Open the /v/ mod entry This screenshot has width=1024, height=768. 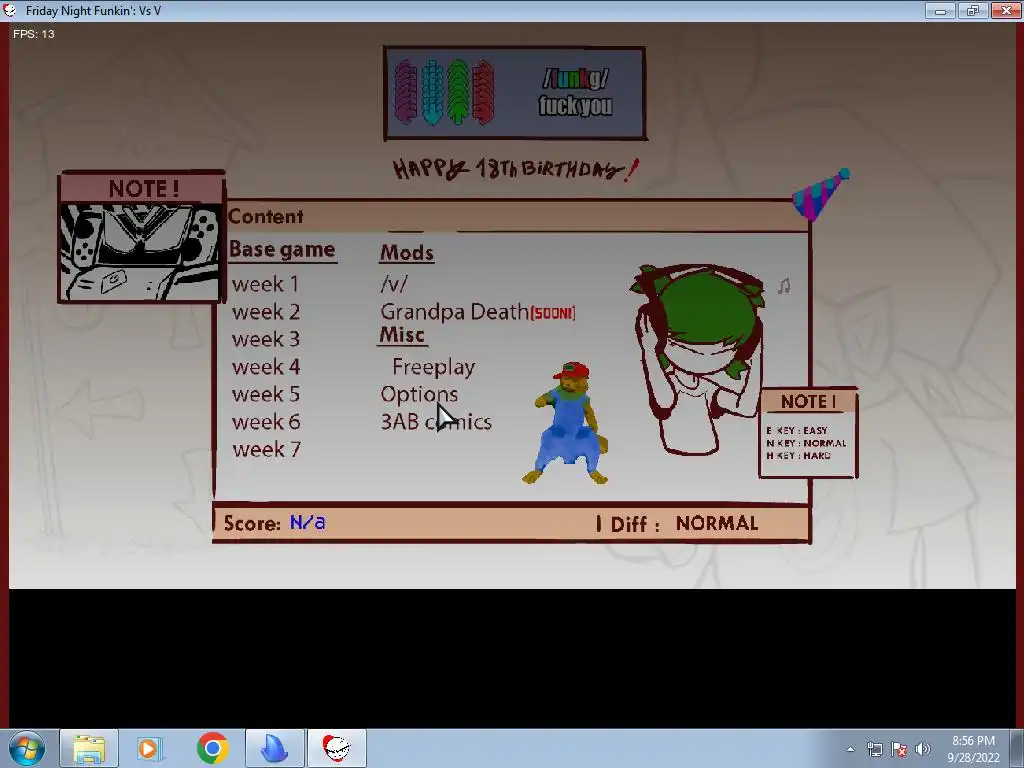[394, 284]
